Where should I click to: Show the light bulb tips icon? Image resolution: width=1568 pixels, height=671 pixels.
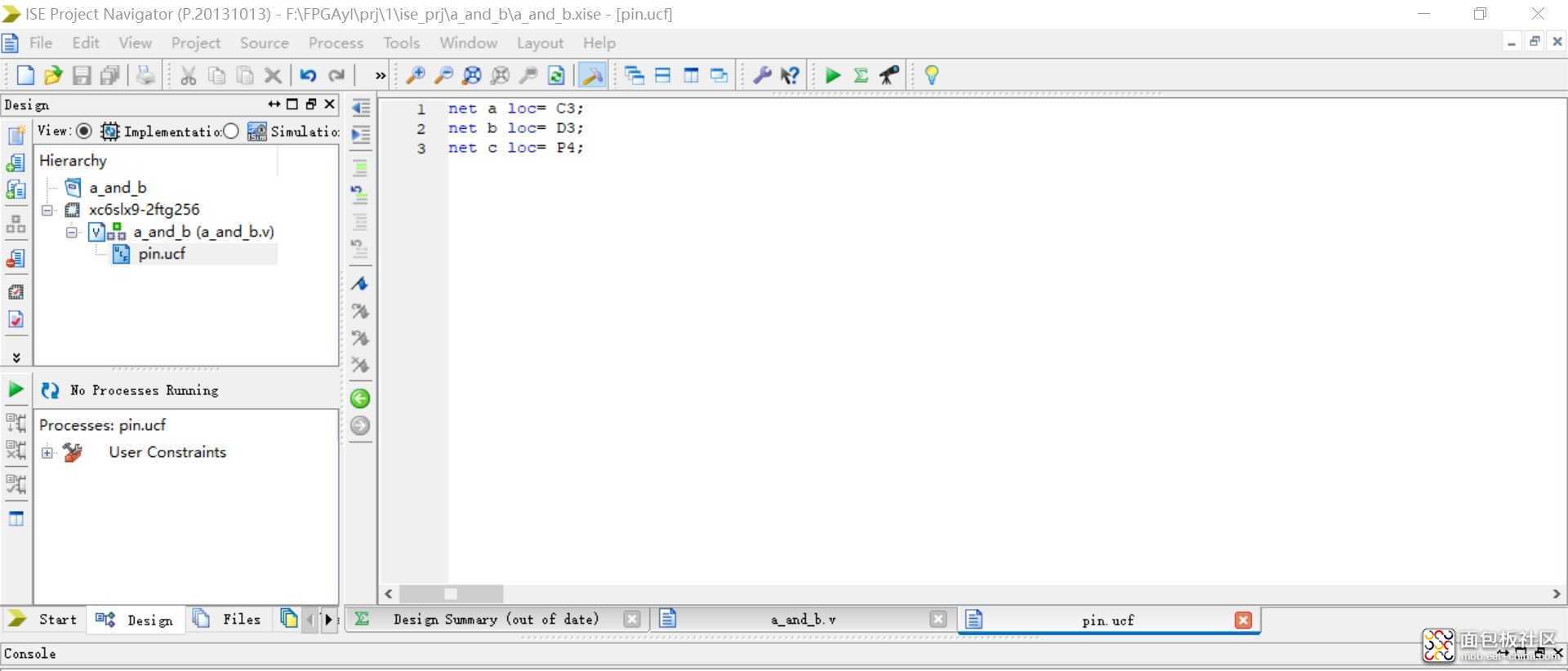pyautogui.click(x=932, y=75)
